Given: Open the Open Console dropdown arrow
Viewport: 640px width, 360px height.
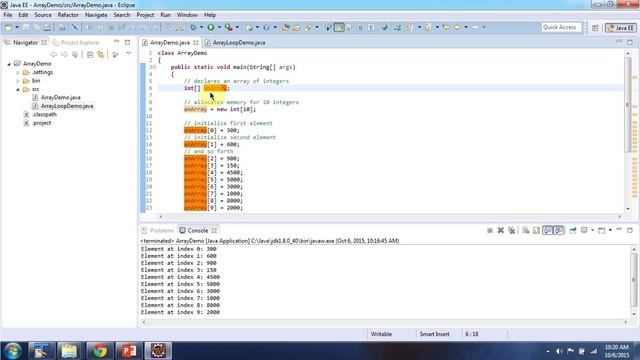Looking at the screenshot, I should [x=610, y=231].
